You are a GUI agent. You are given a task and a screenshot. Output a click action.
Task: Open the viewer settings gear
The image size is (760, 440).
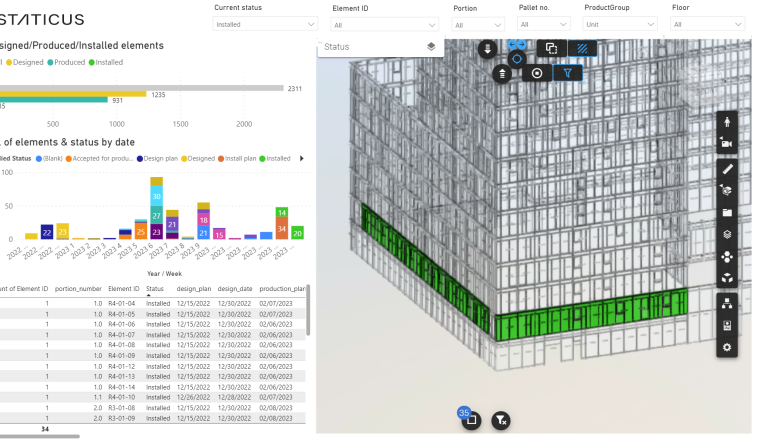click(x=727, y=347)
